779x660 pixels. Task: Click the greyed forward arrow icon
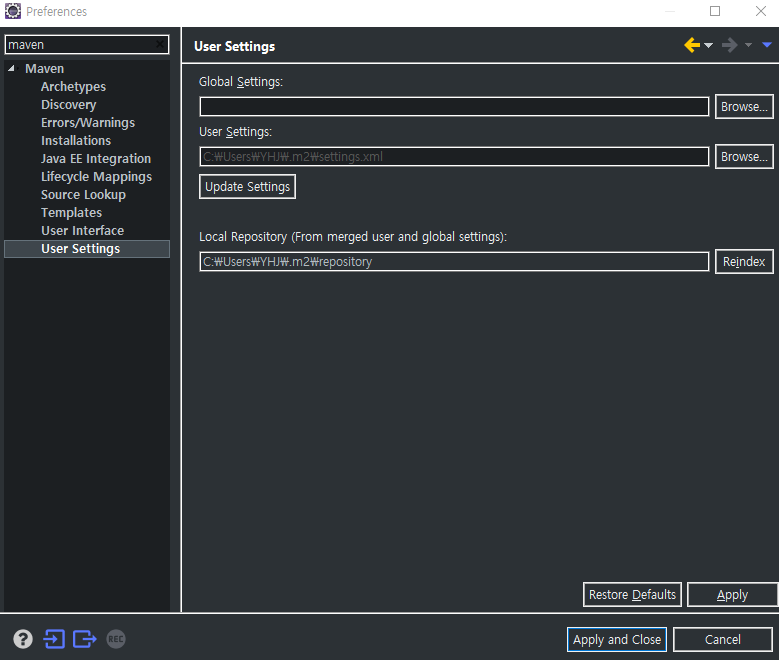[x=729, y=45]
